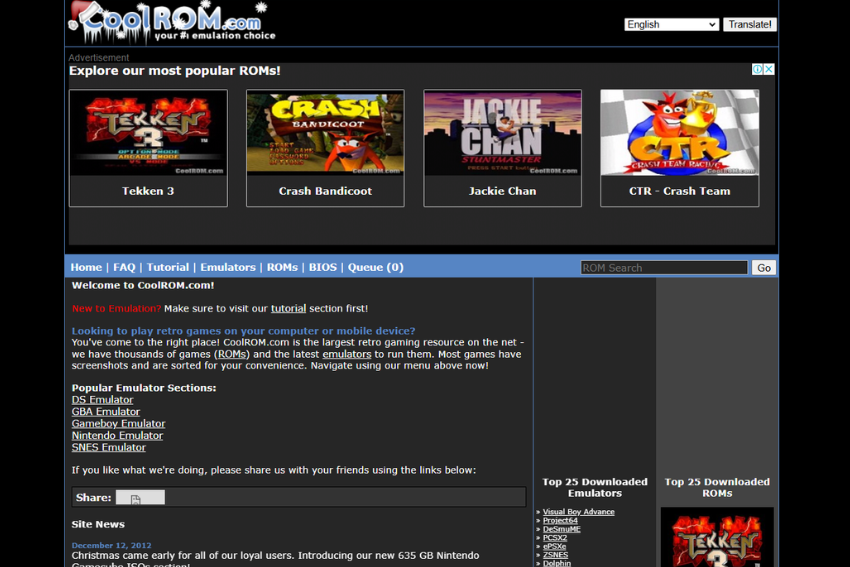This screenshot has height=567, width=850.
Task: Close the advertisement with X icon
Action: pyautogui.click(x=769, y=69)
